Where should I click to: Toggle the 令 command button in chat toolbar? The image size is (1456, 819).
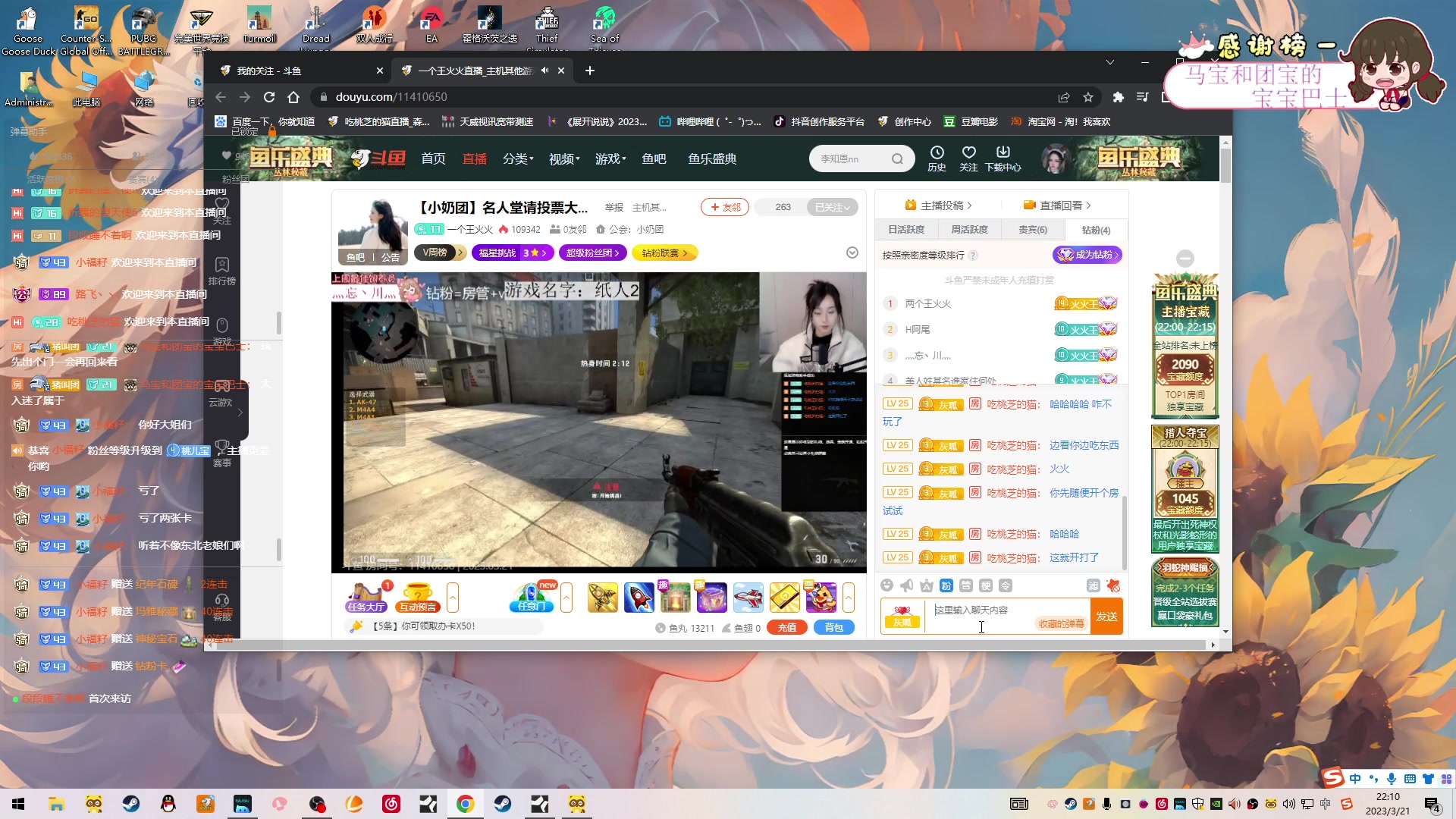pos(1005,585)
